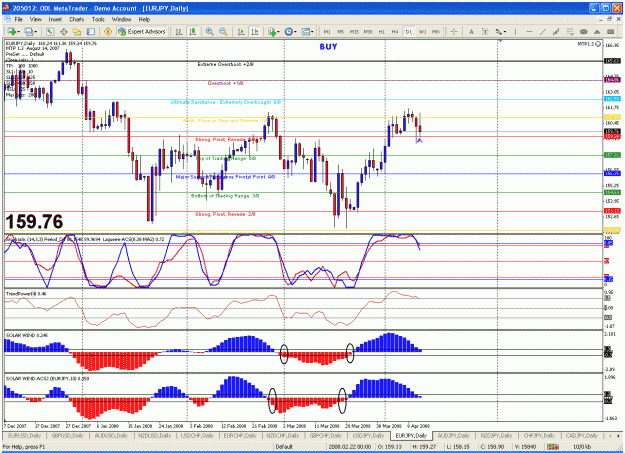The image size is (625, 453).
Task: Click the Arrows drawing tool icon
Action: click(499, 32)
